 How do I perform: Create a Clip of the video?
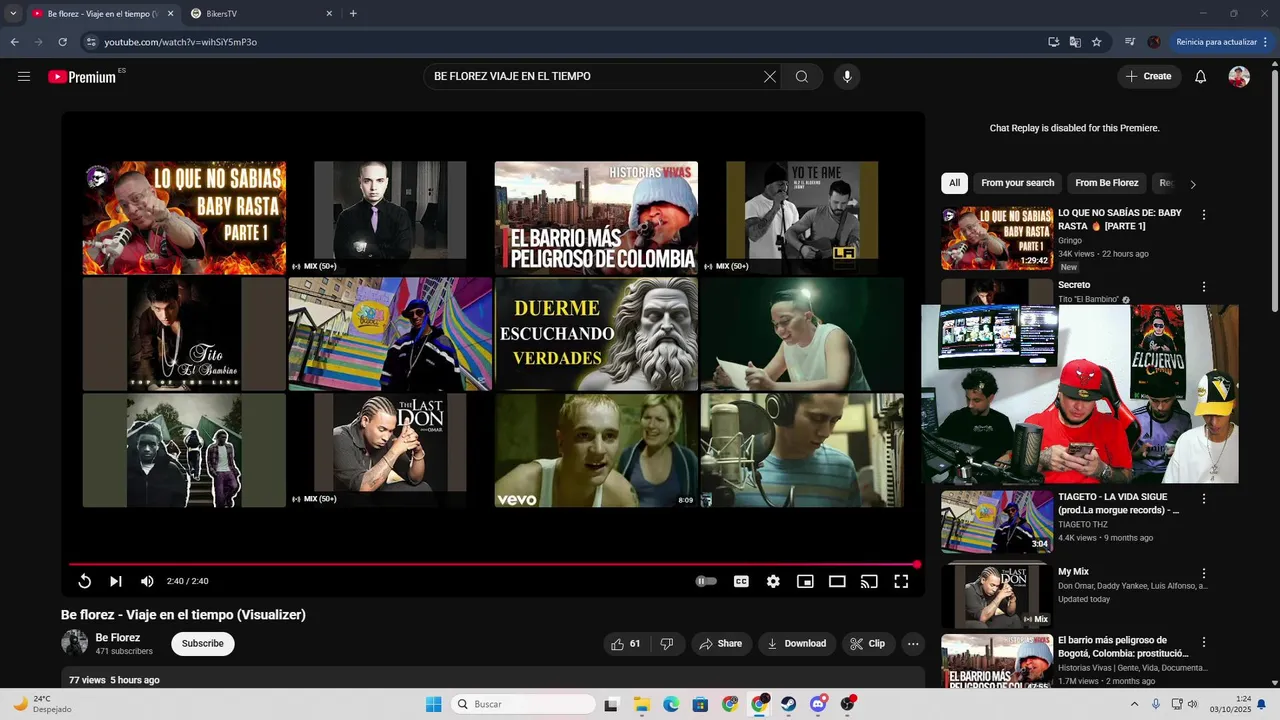pyautogui.click(x=867, y=644)
